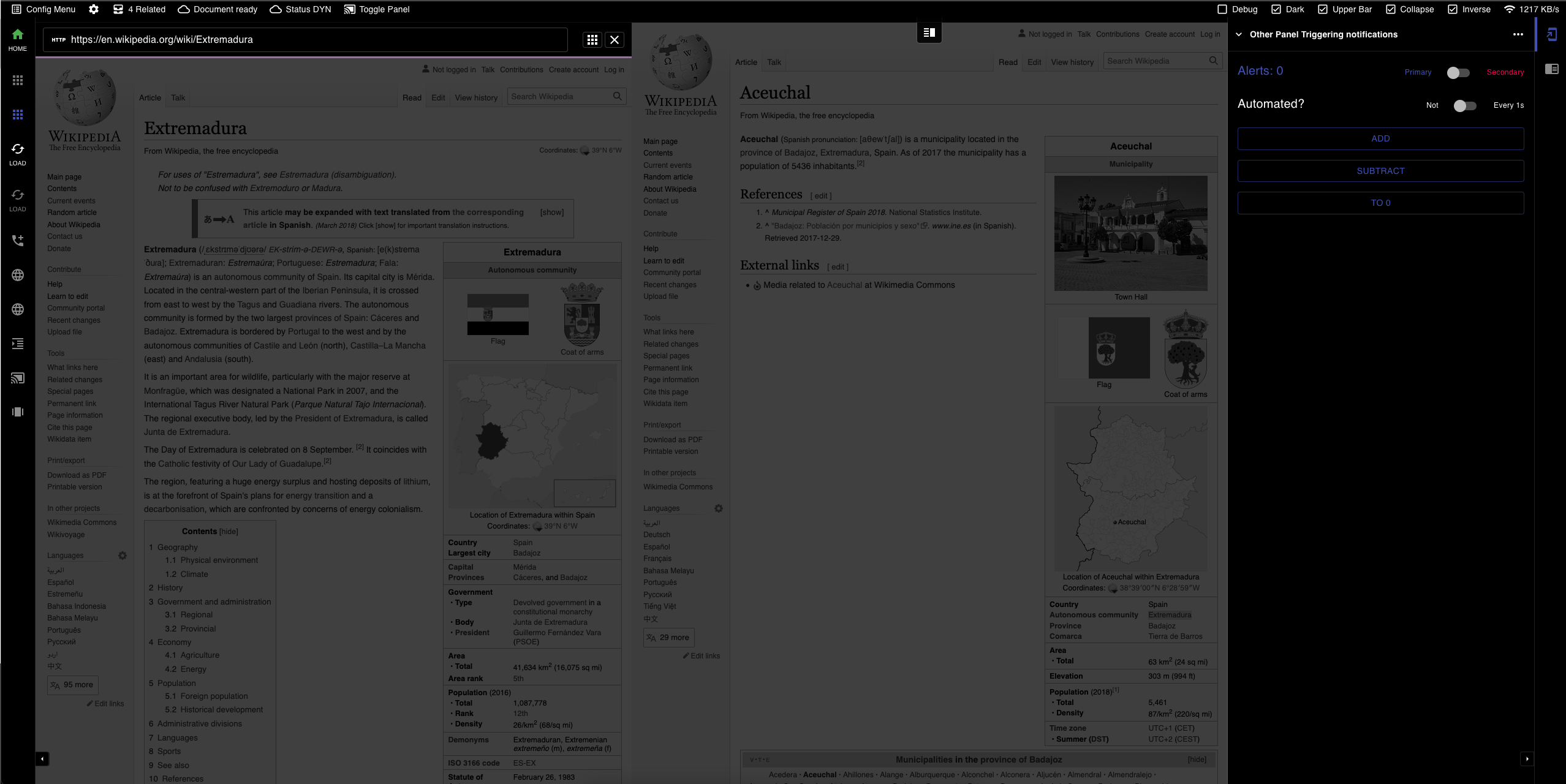Image resolution: width=1566 pixels, height=784 pixels.
Task: Enable the Debug checkbox
Action: coord(1222,9)
